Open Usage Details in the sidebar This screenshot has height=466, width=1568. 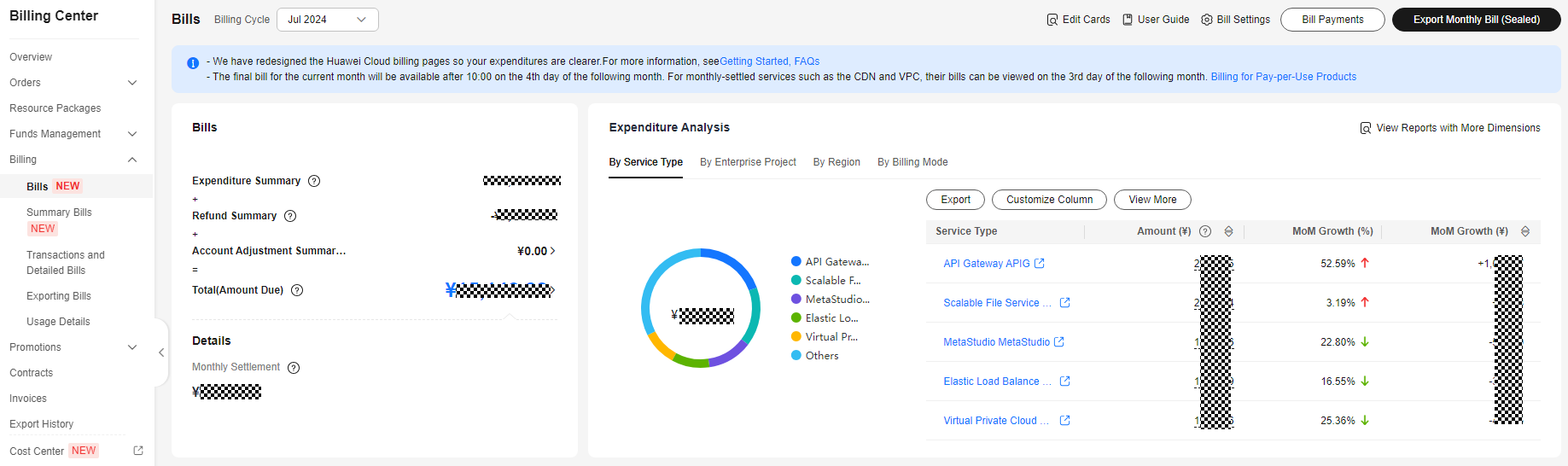coord(58,322)
